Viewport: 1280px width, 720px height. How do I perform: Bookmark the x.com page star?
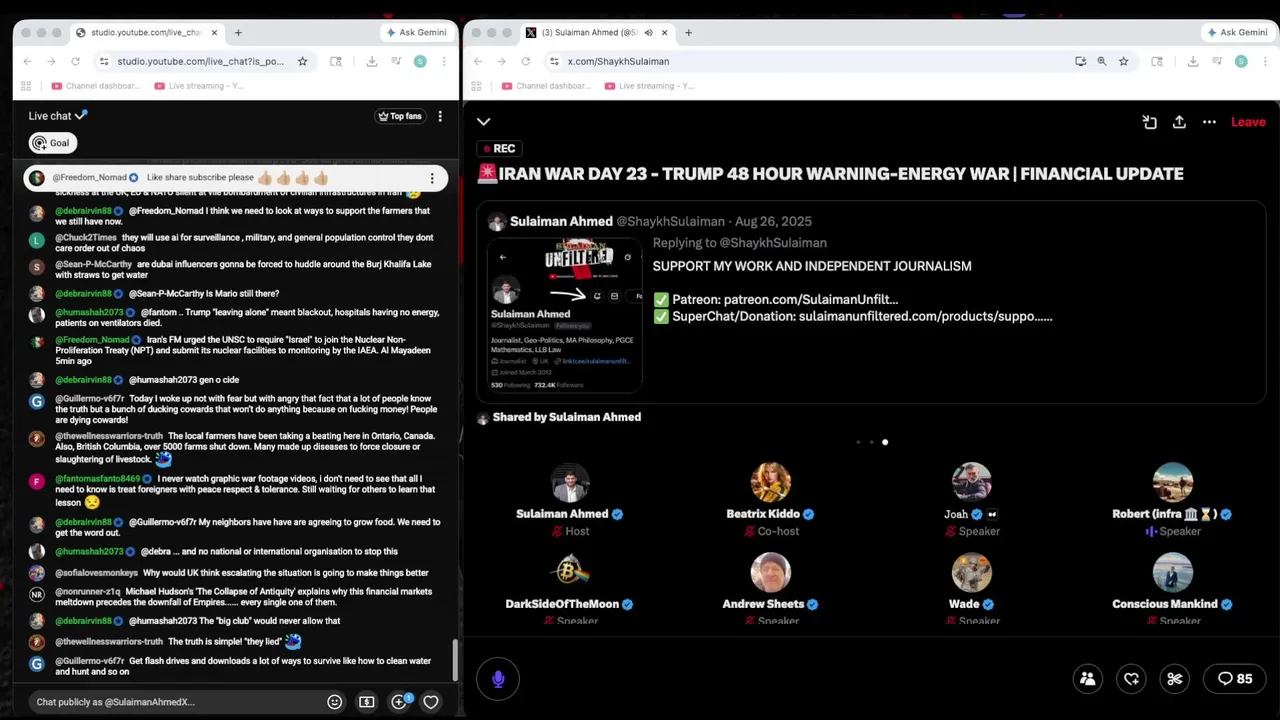[1123, 61]
